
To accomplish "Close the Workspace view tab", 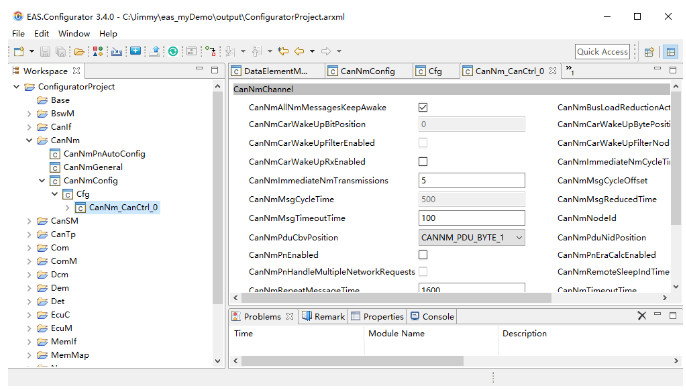I will [x=77, y=70].
